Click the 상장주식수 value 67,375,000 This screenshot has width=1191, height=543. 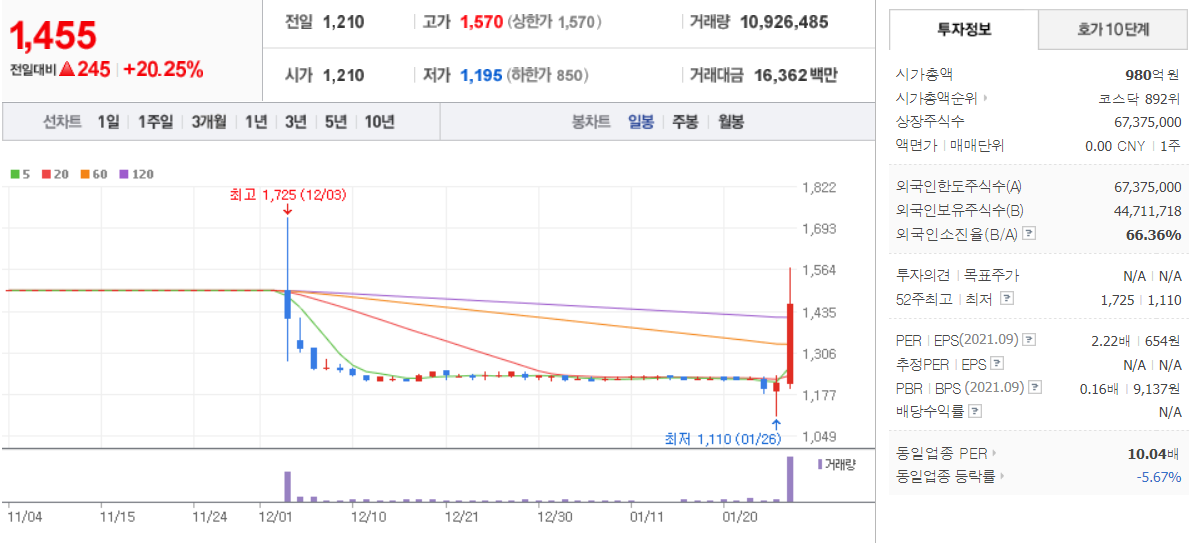(x=1147, y=122)
